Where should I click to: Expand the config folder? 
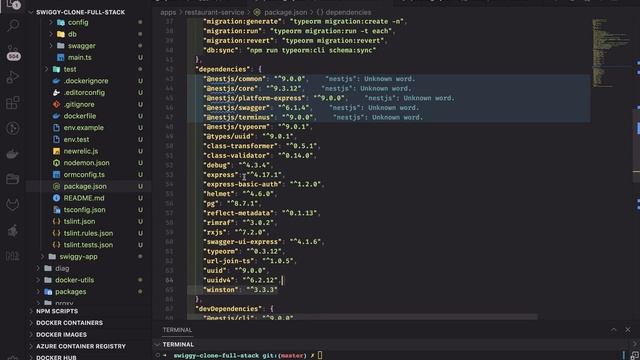coord(51,22)
